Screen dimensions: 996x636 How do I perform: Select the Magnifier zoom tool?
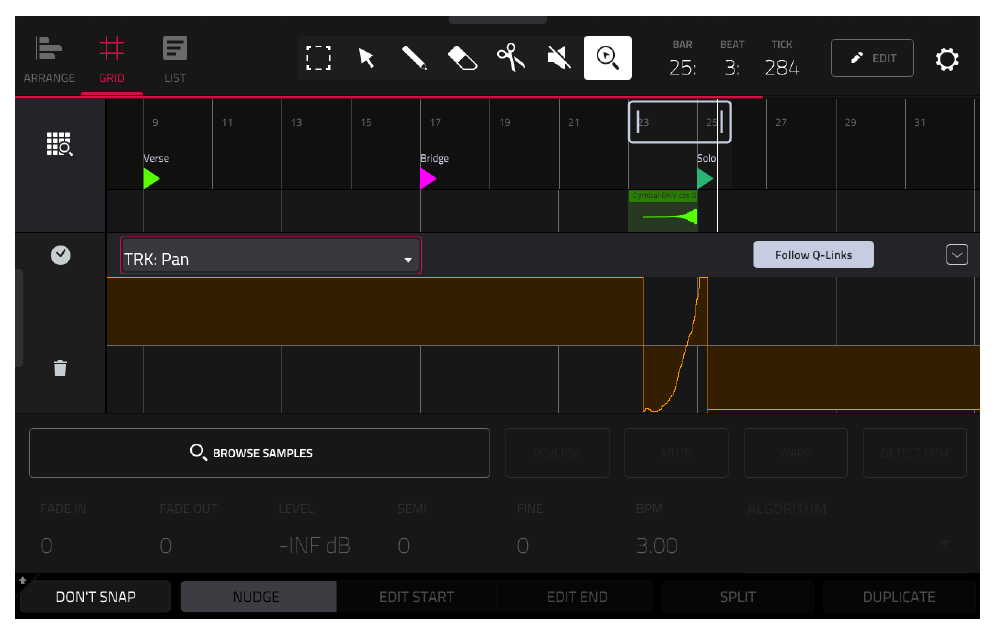(608, 58)
